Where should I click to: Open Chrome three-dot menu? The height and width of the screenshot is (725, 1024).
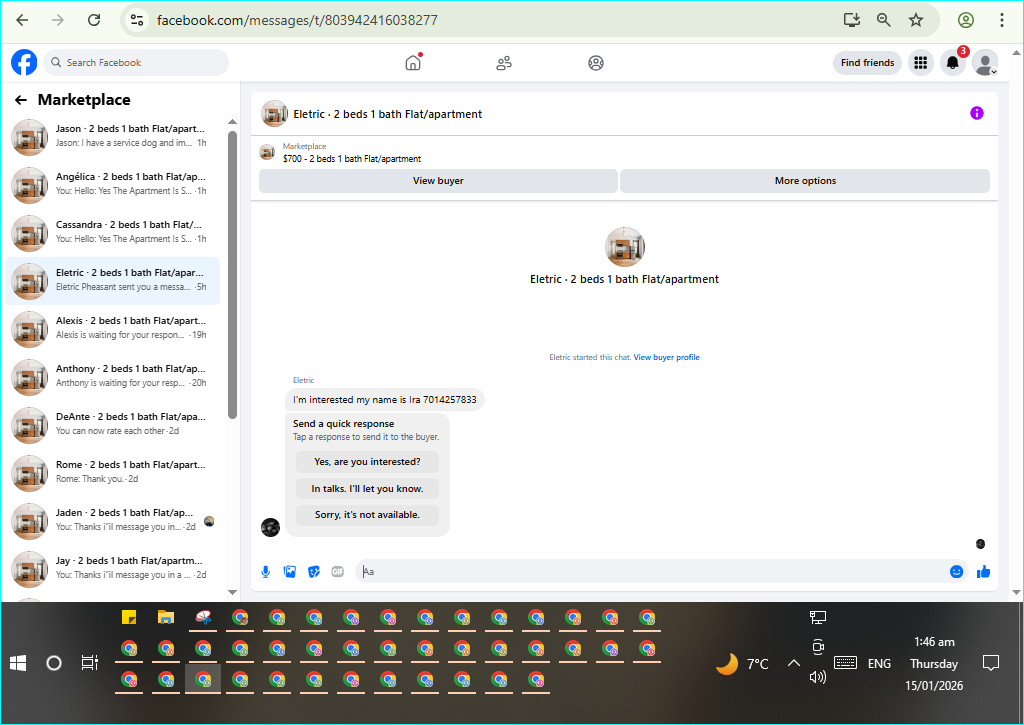1001,20
